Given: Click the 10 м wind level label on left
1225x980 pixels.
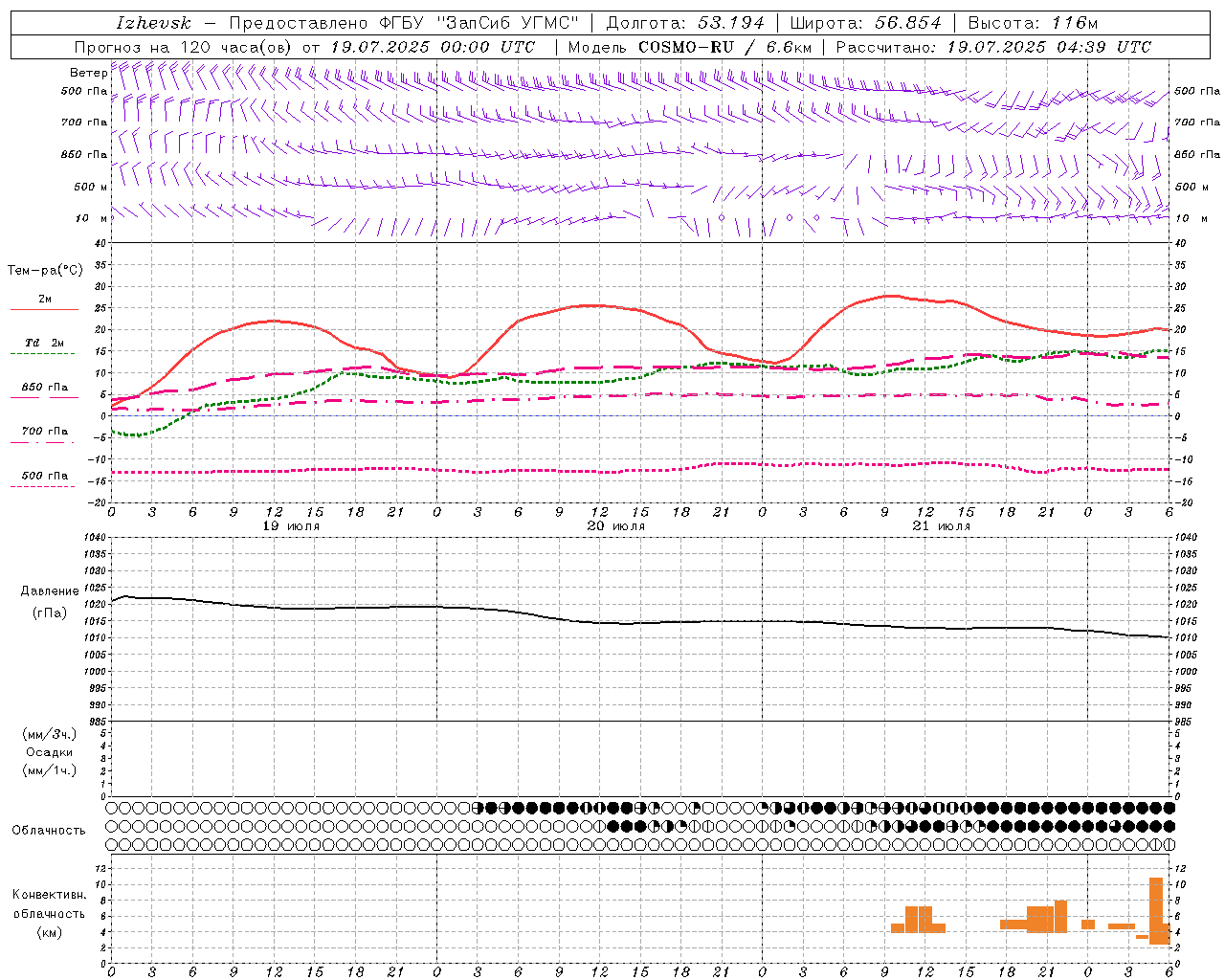Looking at the screenshot, I should coord(92,218).
